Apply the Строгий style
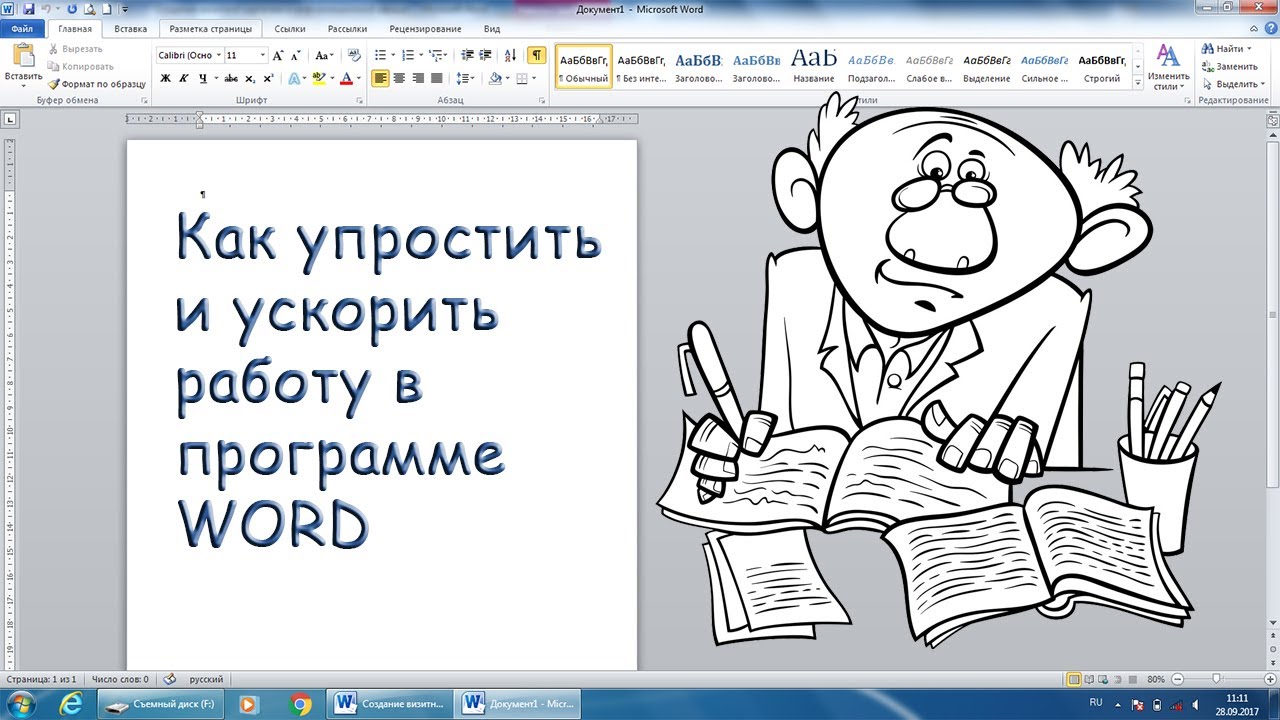 [x=1102, y=67]
